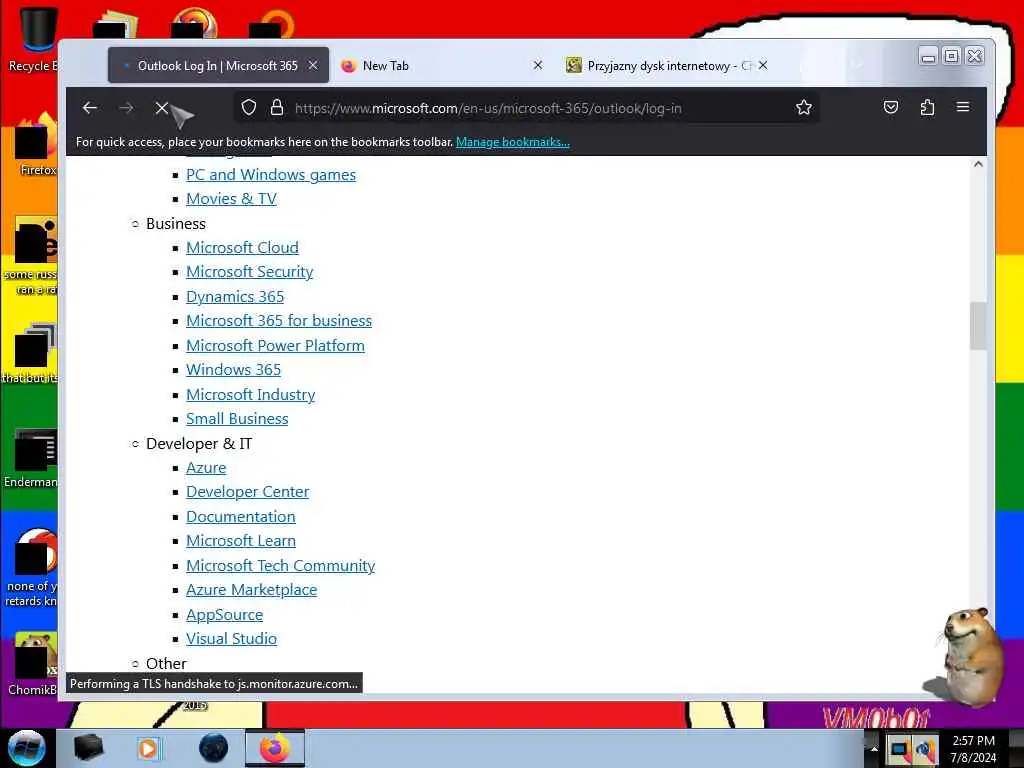Open the Documentation link
The height and width of the screenshot is (768, 1024).
coord(240,517)
